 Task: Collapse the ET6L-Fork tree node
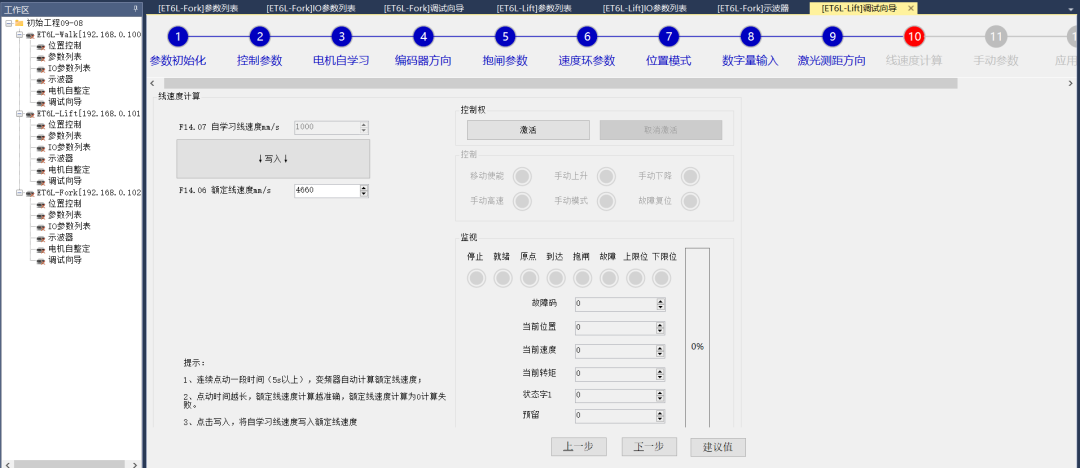tap(19, 193)
